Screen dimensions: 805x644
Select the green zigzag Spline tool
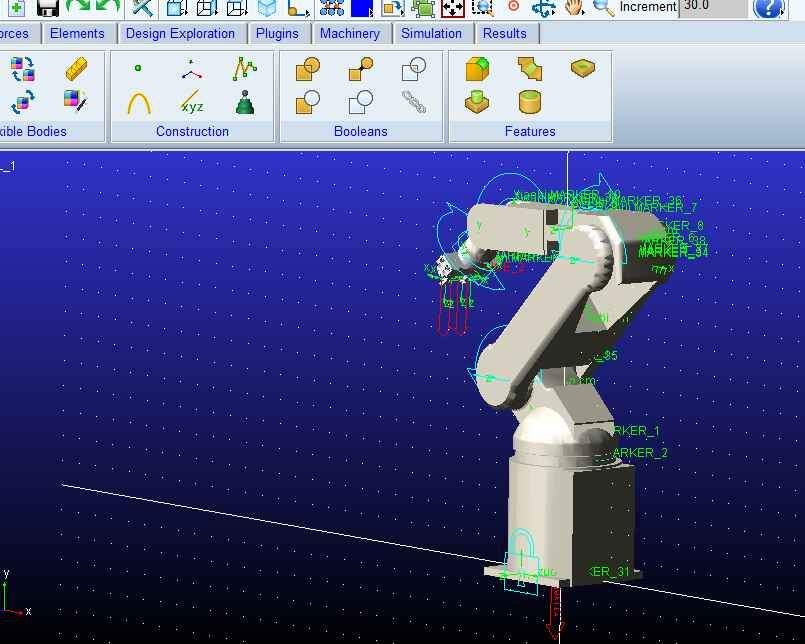tap(244, 69)
